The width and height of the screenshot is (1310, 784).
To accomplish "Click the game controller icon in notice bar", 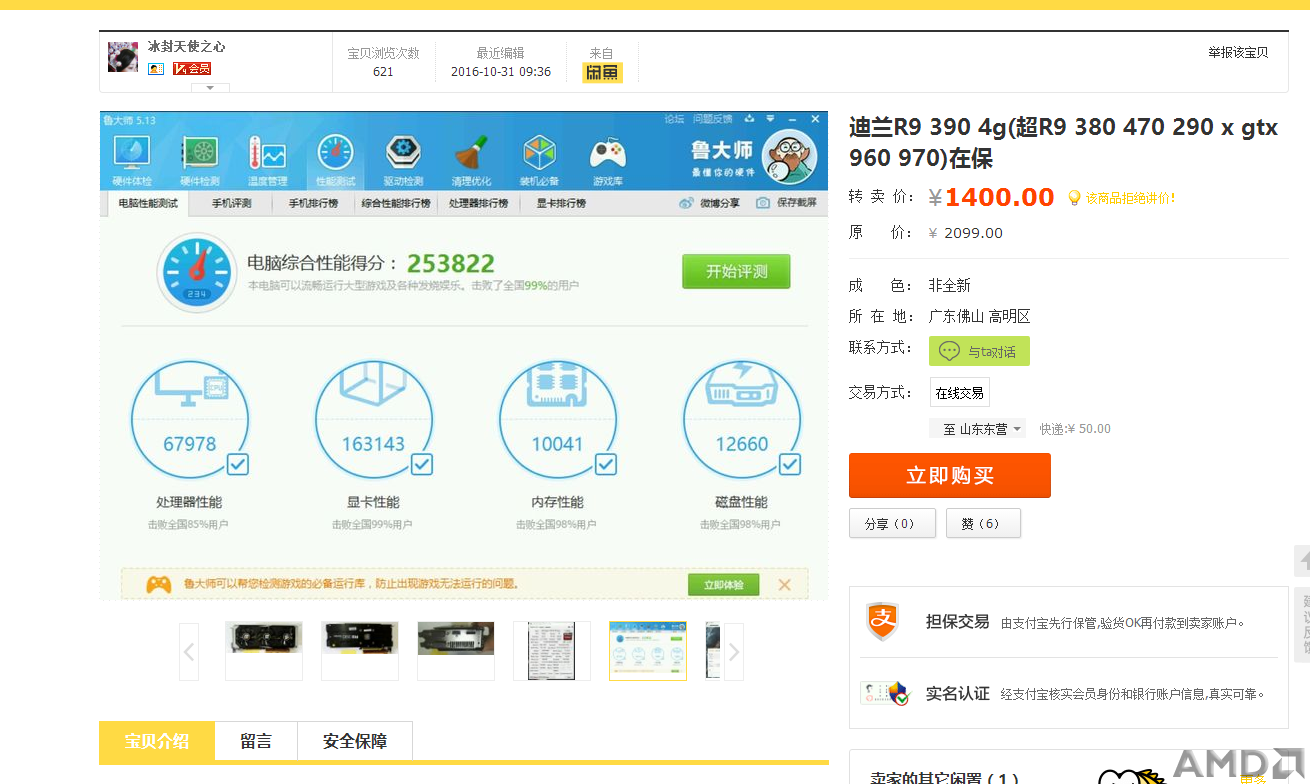I will point(158,585).
